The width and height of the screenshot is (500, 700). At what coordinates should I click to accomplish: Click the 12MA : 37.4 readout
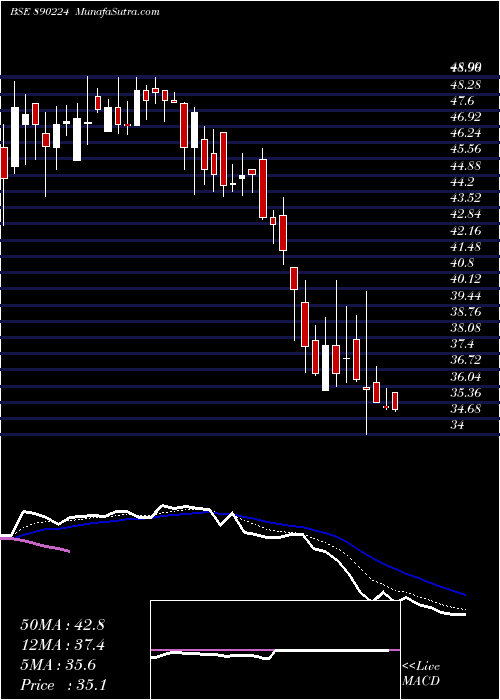(62, 645)
